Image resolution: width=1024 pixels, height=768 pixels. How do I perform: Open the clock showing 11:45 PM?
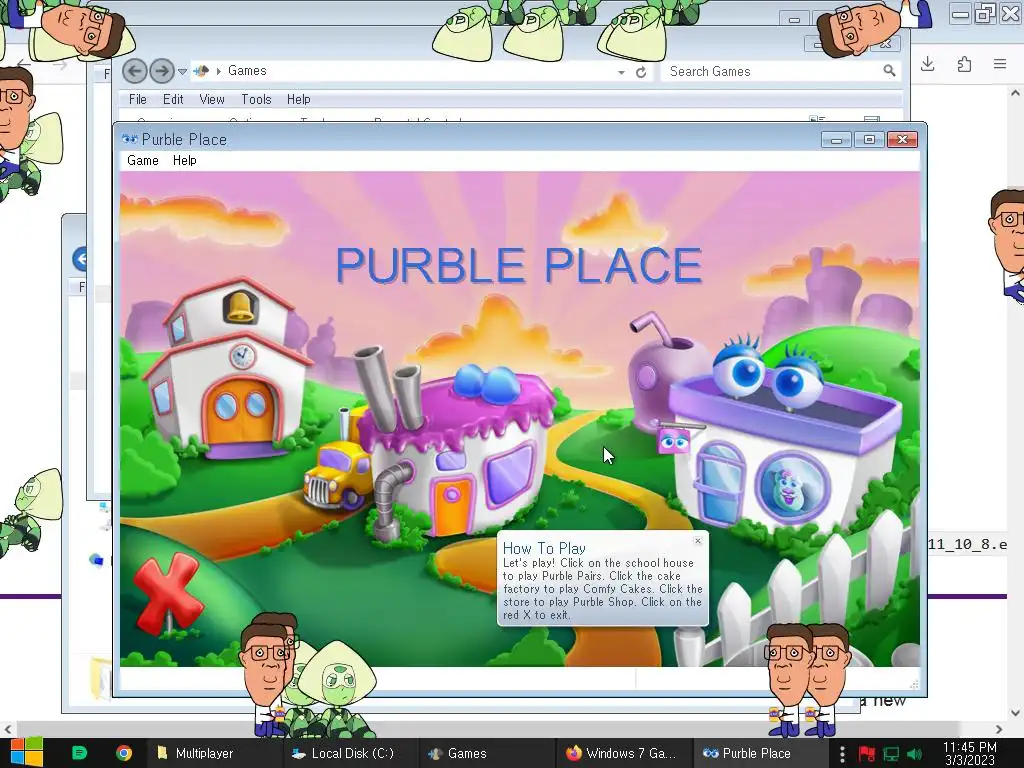(970, 753)
